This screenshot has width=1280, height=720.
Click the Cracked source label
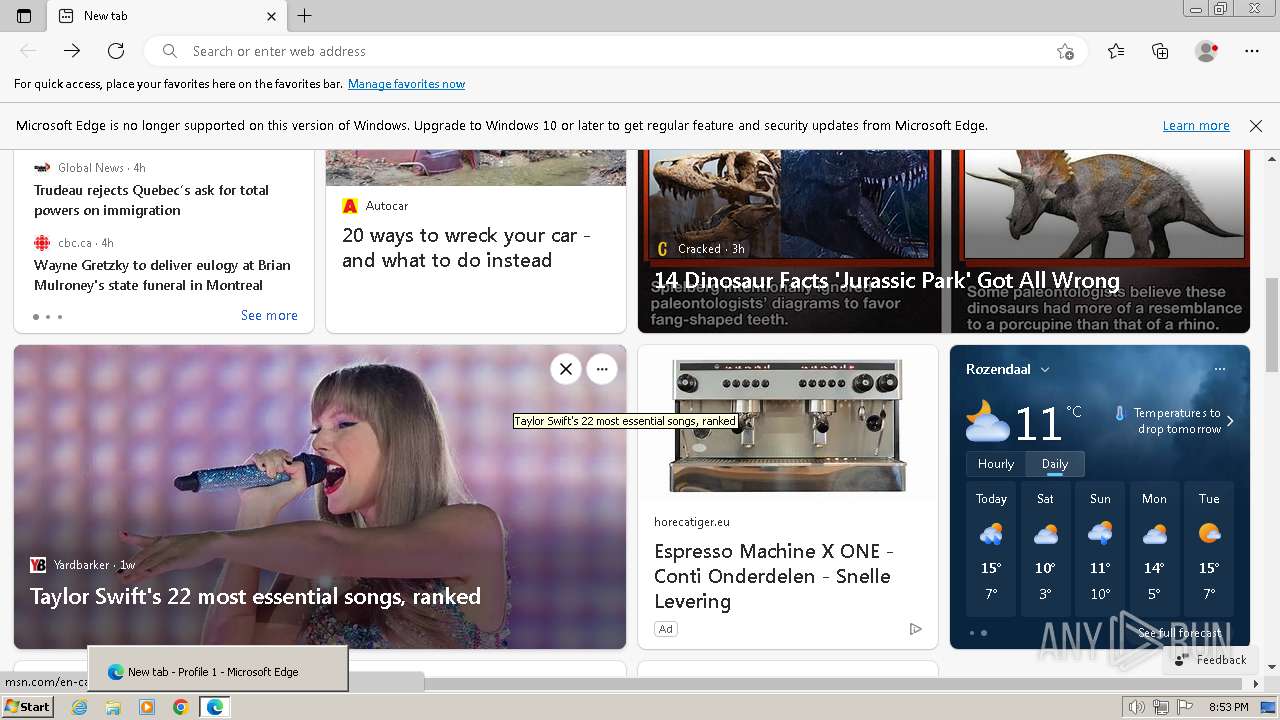(699, 249)
